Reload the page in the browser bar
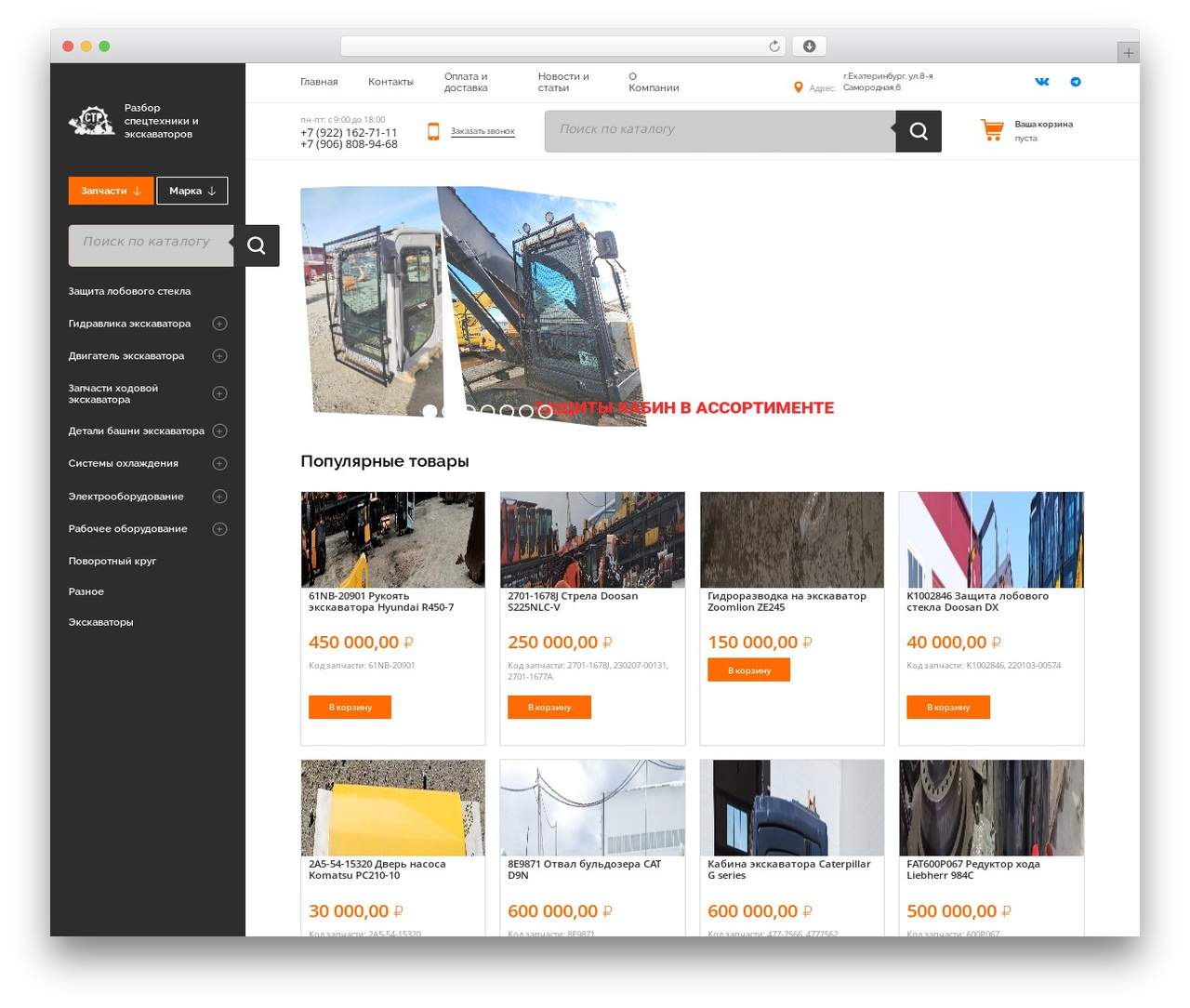 [x=774, y=46]
